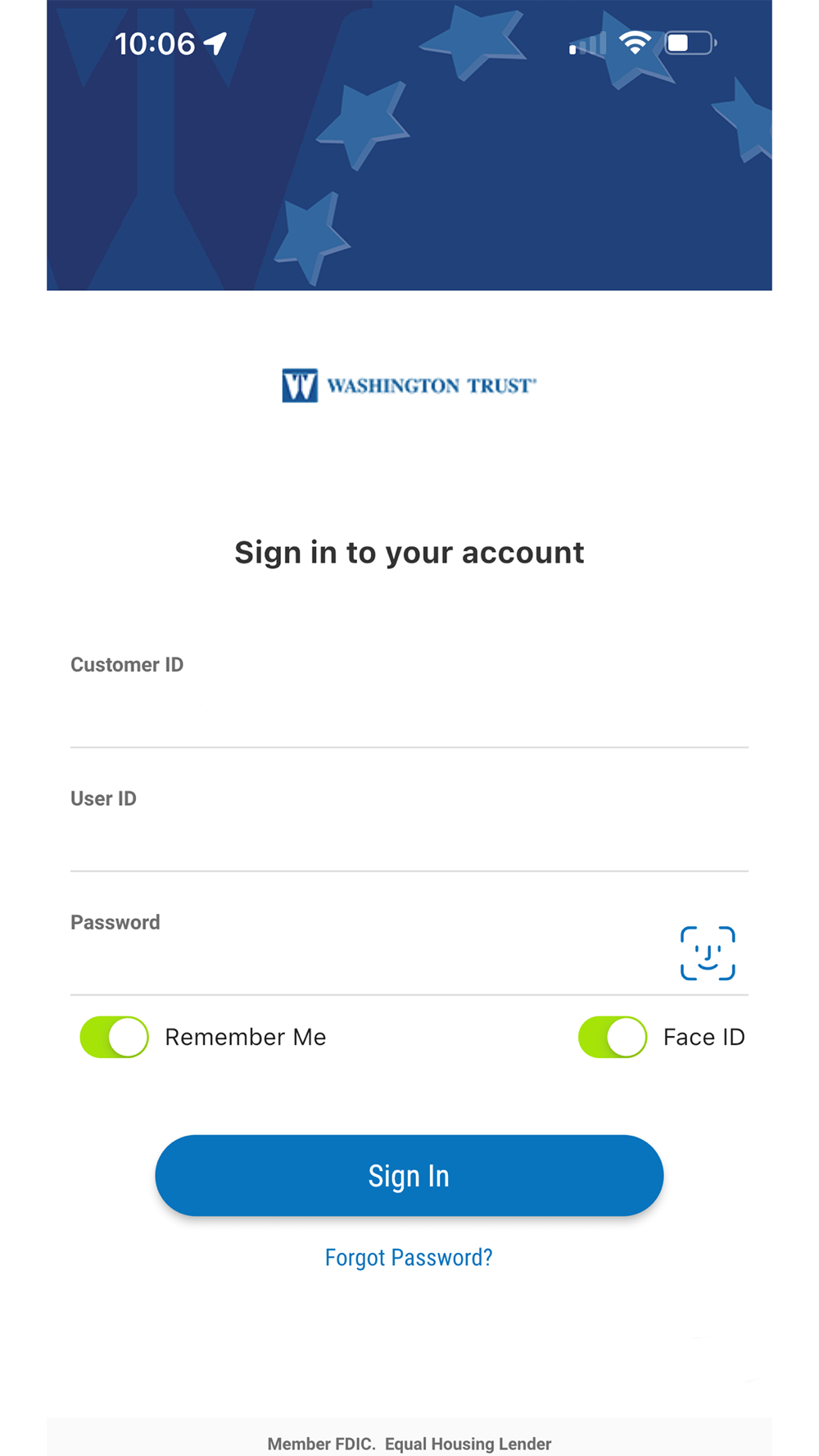Screen dimensions: 819x1456
Task: Tap the Wi-Fi status icon
Action: 635,43
